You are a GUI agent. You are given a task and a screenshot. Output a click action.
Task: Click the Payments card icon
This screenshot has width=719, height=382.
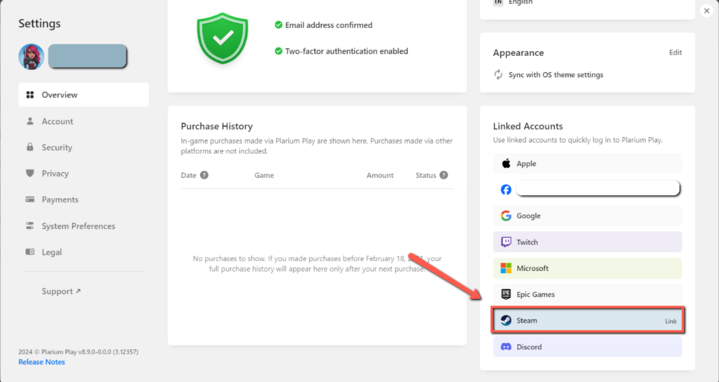pos(30,199)
